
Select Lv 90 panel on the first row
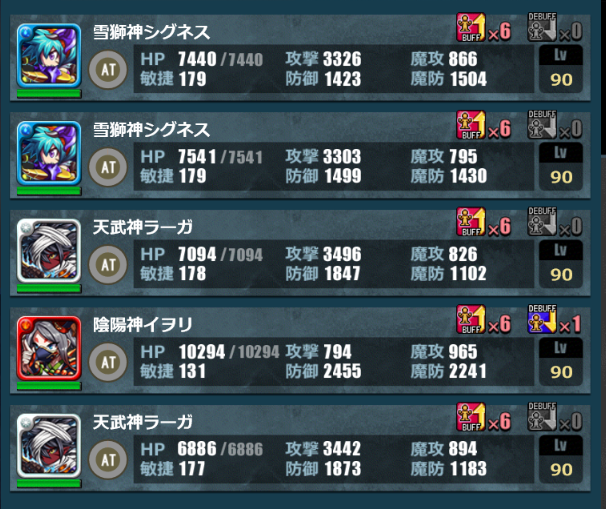coord(561,69)
